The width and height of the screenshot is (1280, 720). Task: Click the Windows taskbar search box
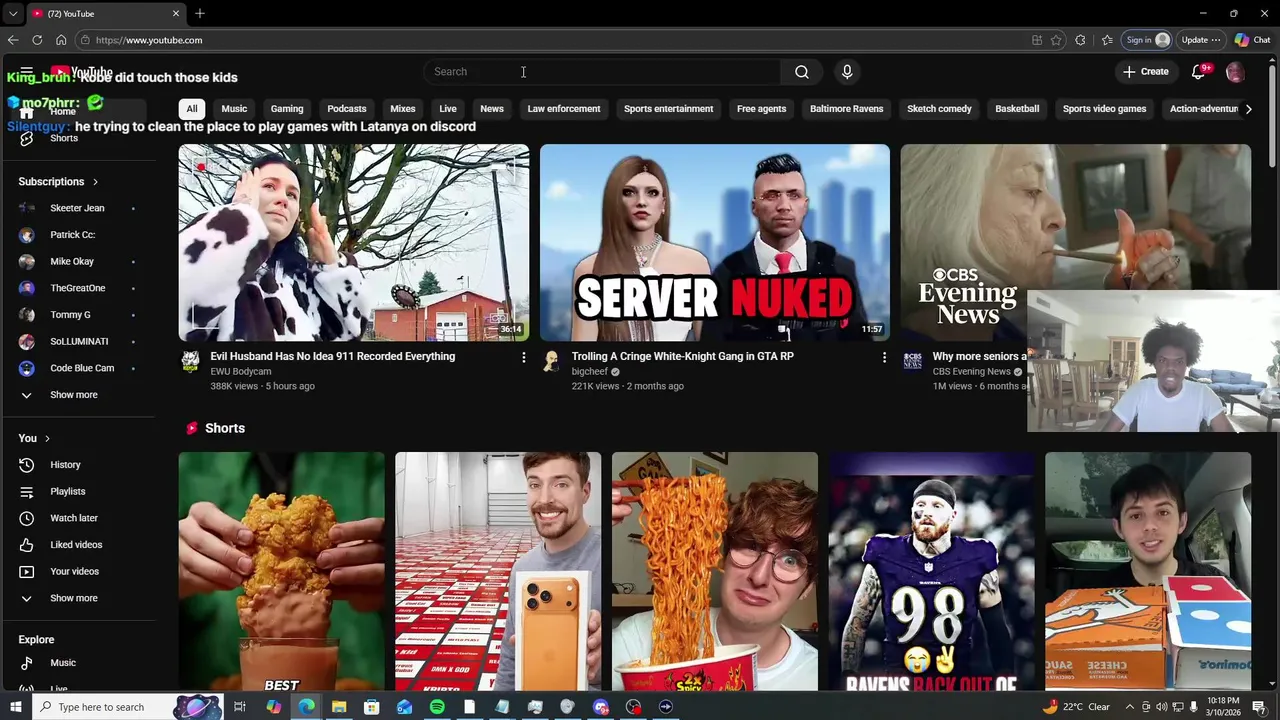click(x=100, y=707)
